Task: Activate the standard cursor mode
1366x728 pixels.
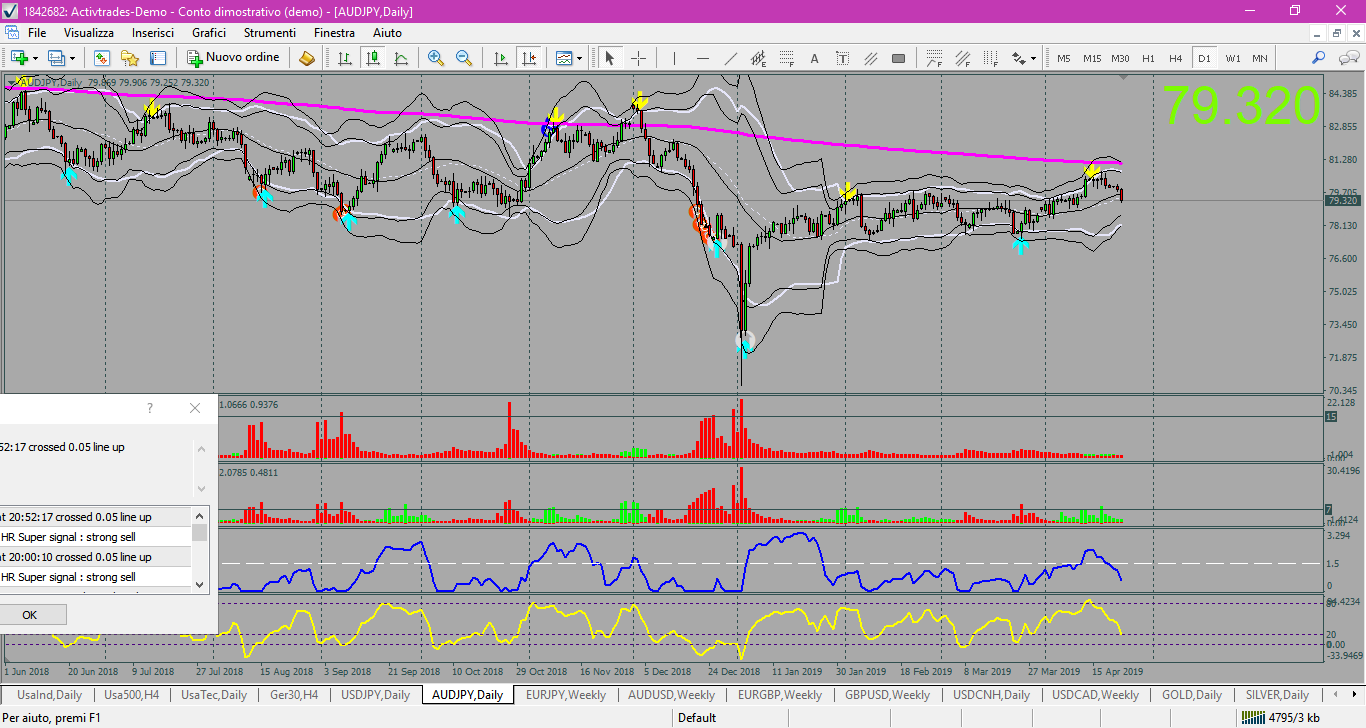Action: click(x=610, y=58)
